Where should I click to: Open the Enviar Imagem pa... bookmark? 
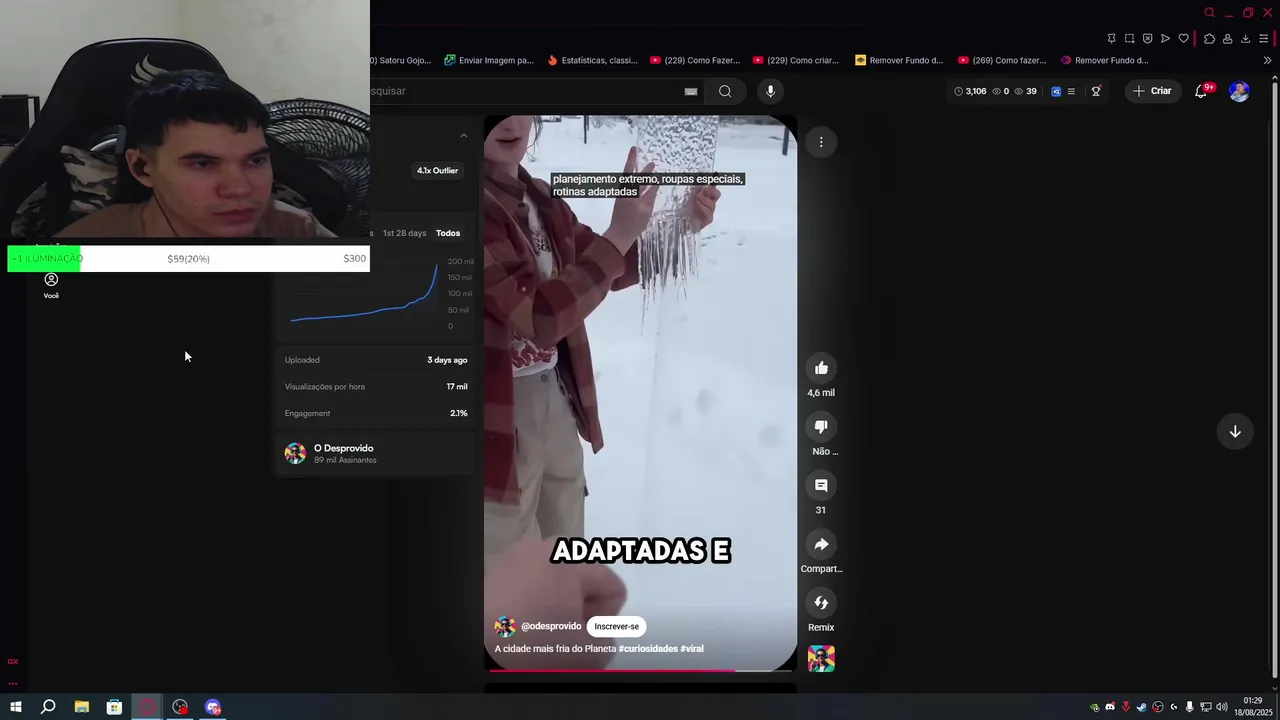[x=489, y=60]
